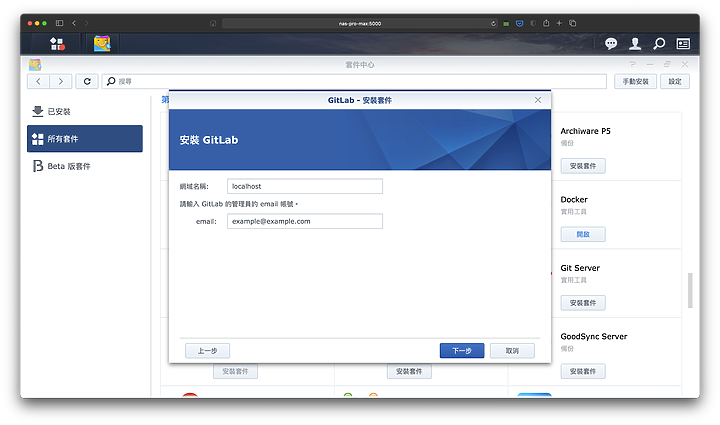Click the green extension icon in Safari
Image resolution: width=720 pixels, height=425 pixels.
click(x=506, y=23)
